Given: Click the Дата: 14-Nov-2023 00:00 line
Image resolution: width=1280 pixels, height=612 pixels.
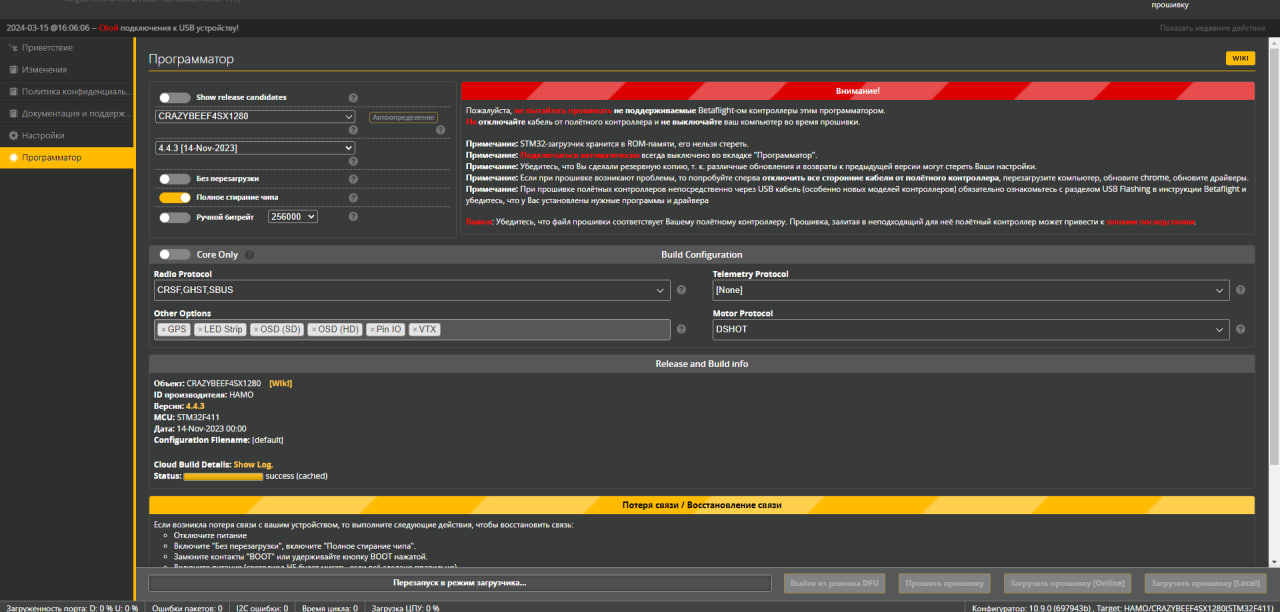Looking at the screenshot, I should pyautogui.click(x=200, y=429).
